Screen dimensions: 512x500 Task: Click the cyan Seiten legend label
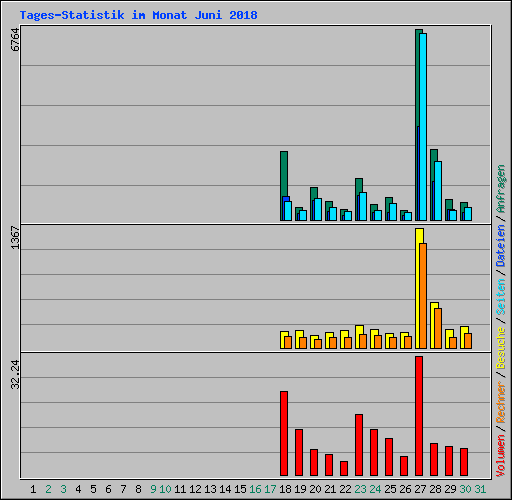coord(501,297)
